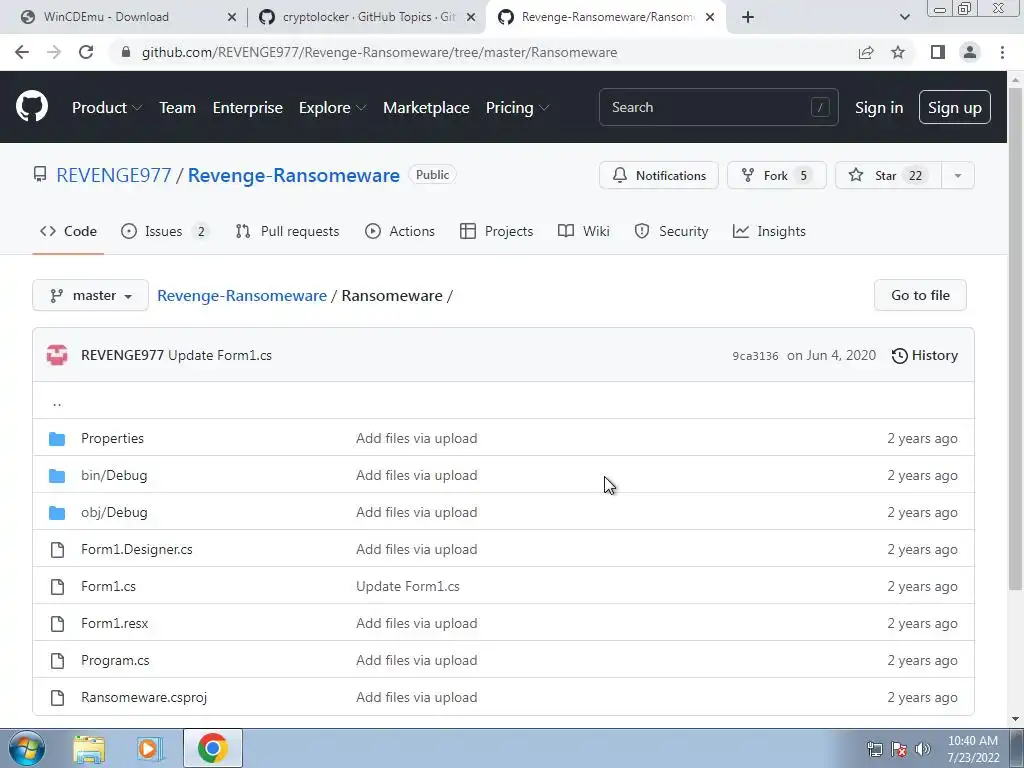The width and height of the screenshot is (1024, 768).
Task: Open the master branch selector dropdown
Action: pyautogui.click(x=90, y=295)
